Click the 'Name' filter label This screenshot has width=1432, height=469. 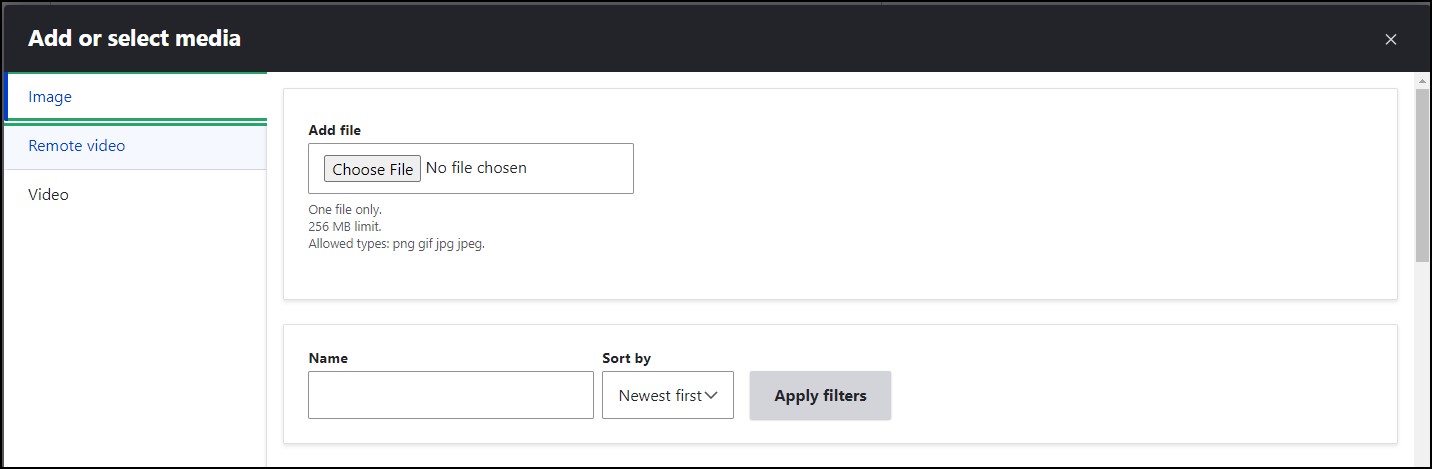coord(328,358)
